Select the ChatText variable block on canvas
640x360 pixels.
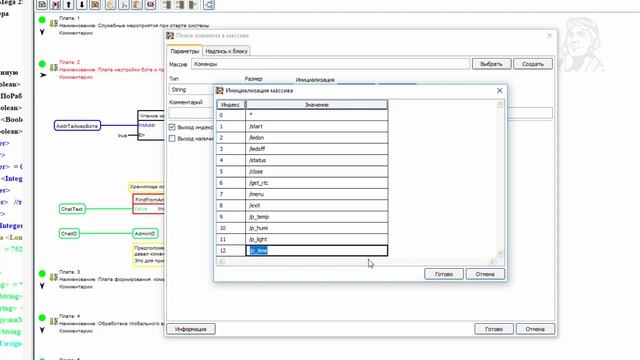tap(72, 209)
